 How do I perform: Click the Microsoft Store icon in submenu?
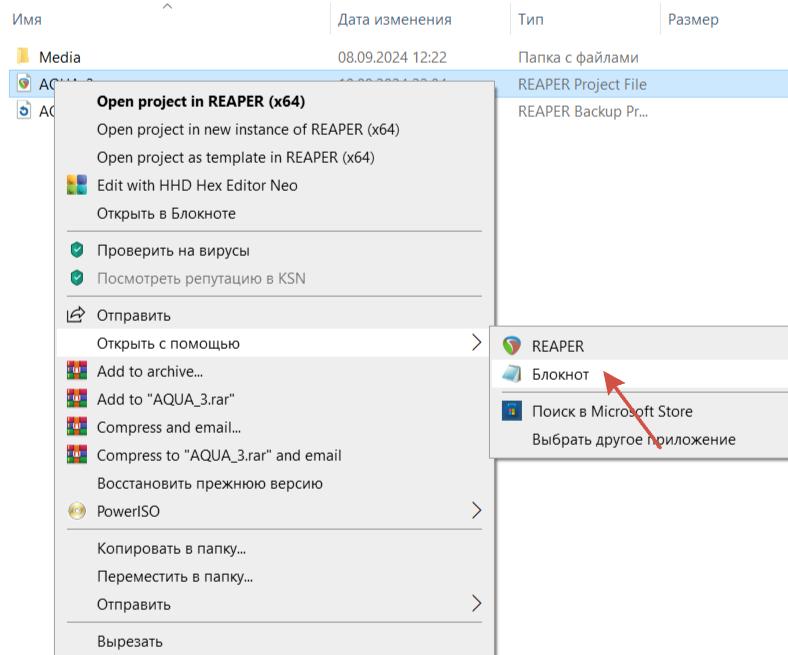[513, 411]
